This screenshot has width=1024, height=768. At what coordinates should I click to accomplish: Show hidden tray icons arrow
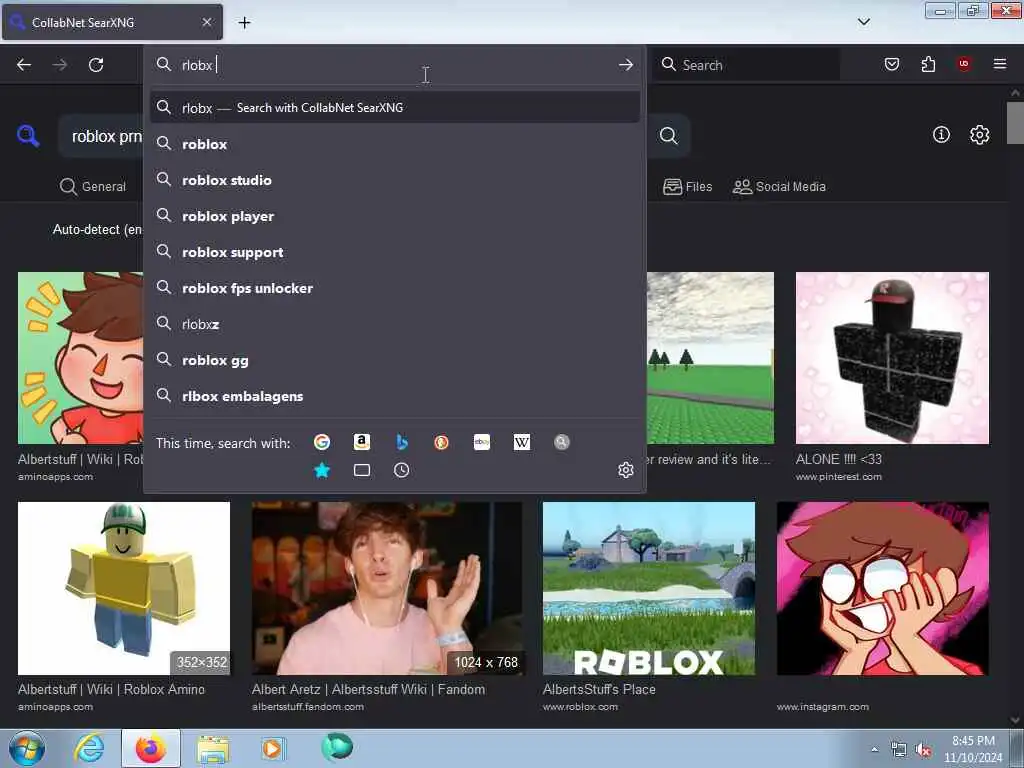(874, 750)
